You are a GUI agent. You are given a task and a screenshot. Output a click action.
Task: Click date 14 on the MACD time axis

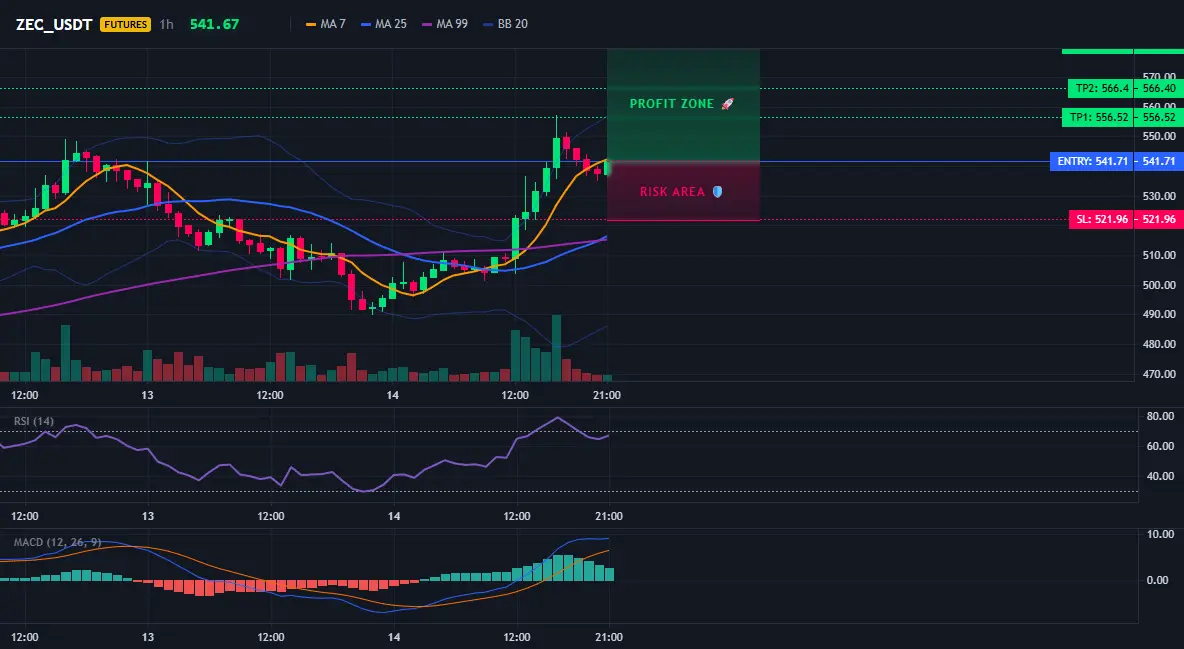(x=394, y=637)
